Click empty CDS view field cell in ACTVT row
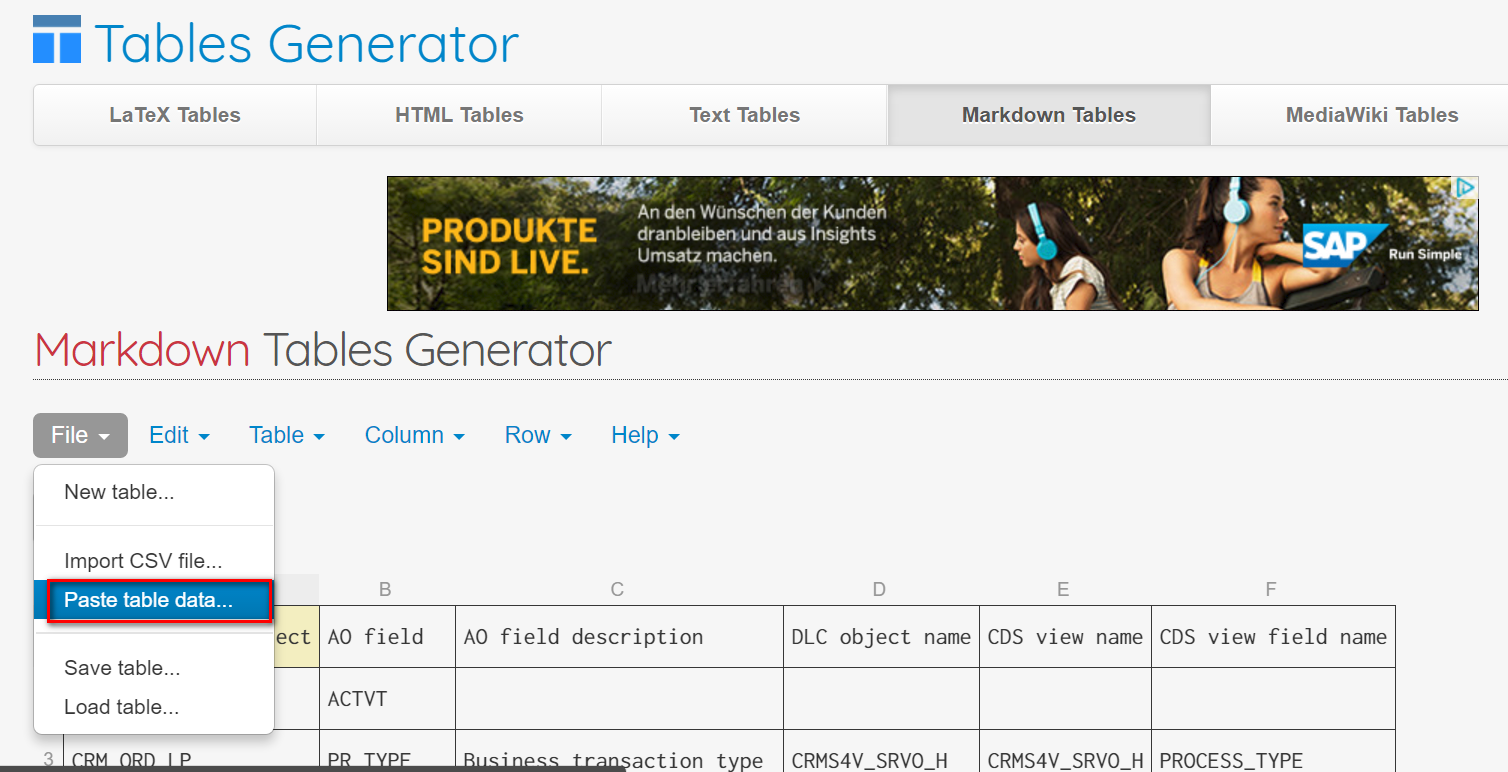This screenshot has width=1508, height=772. point(1273,699)
